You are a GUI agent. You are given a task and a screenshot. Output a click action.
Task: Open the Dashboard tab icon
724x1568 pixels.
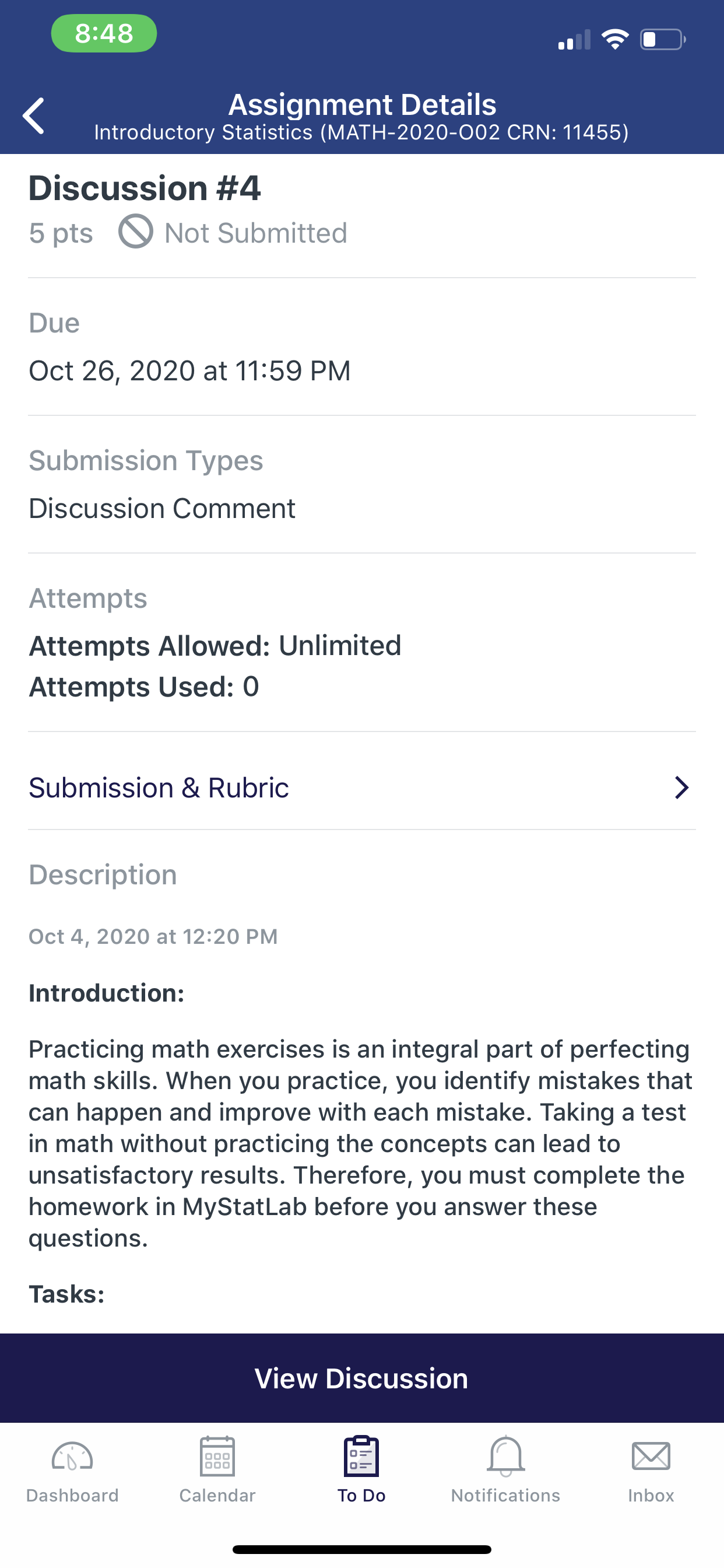(x=72, y=1457)
